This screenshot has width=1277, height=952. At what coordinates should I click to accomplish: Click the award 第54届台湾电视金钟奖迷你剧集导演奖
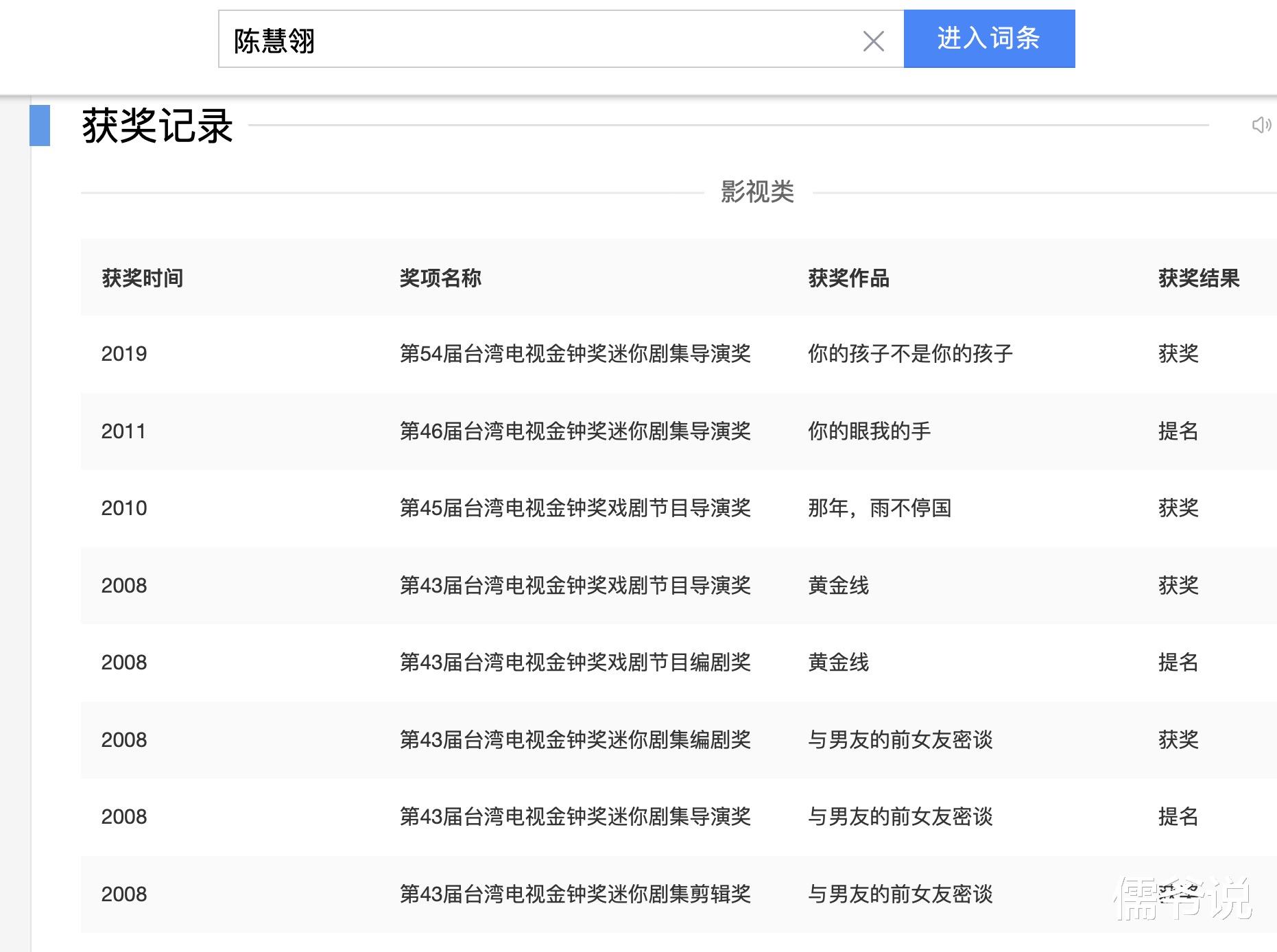click(x=575, y=354)
